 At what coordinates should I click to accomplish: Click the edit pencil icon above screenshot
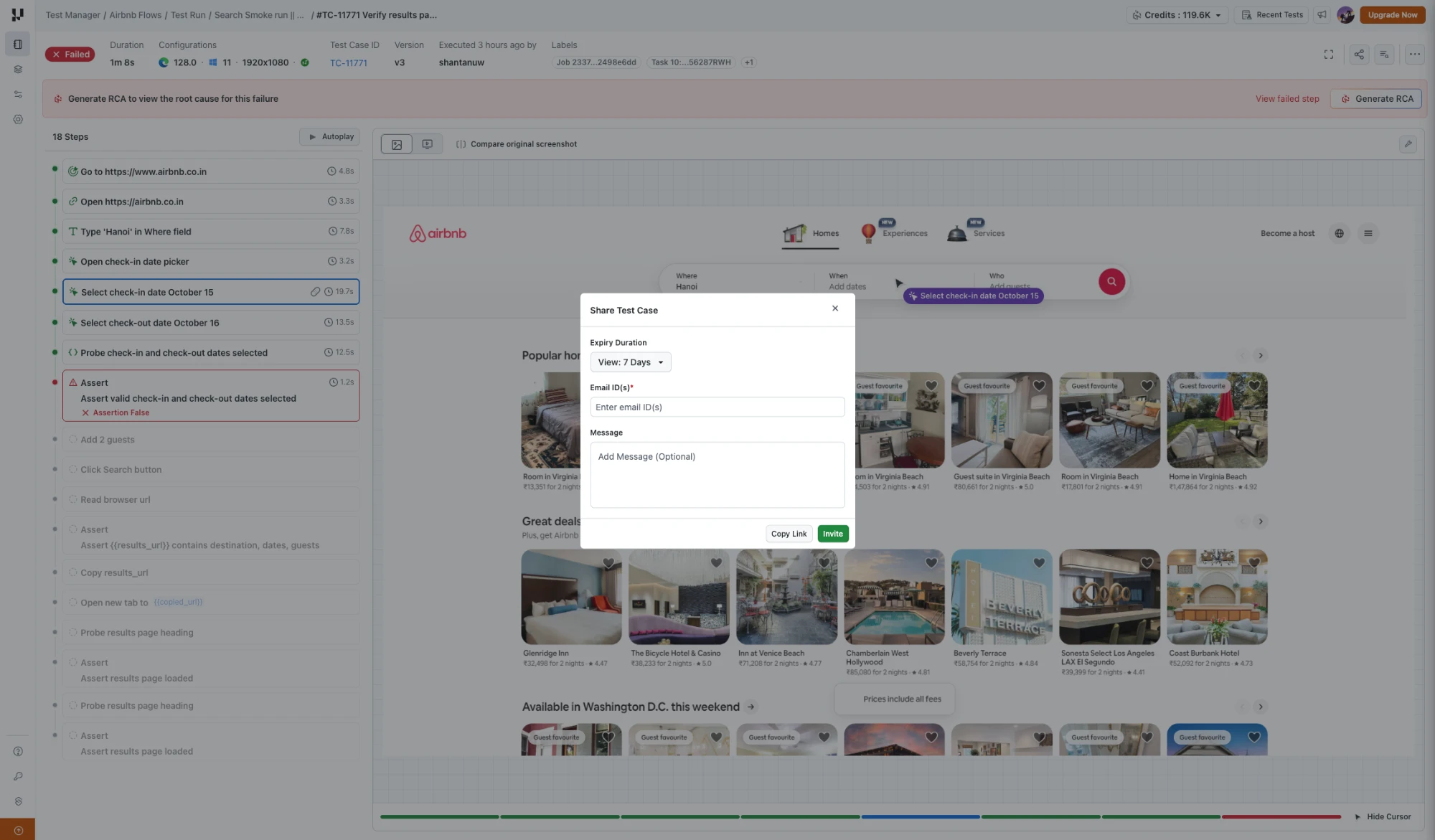pyautogui.click(x=1408, y=144)
